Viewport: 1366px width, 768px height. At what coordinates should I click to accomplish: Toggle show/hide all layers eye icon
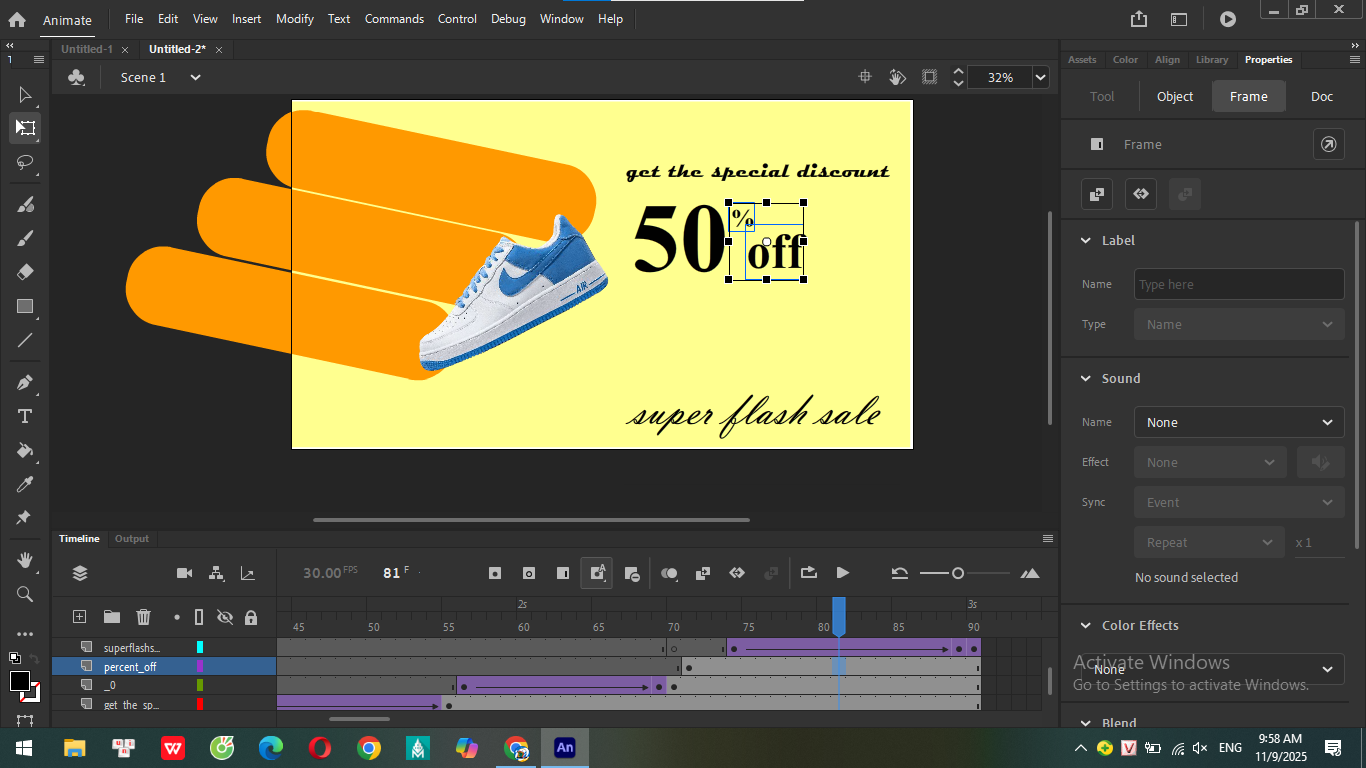(x=225, y=617)
